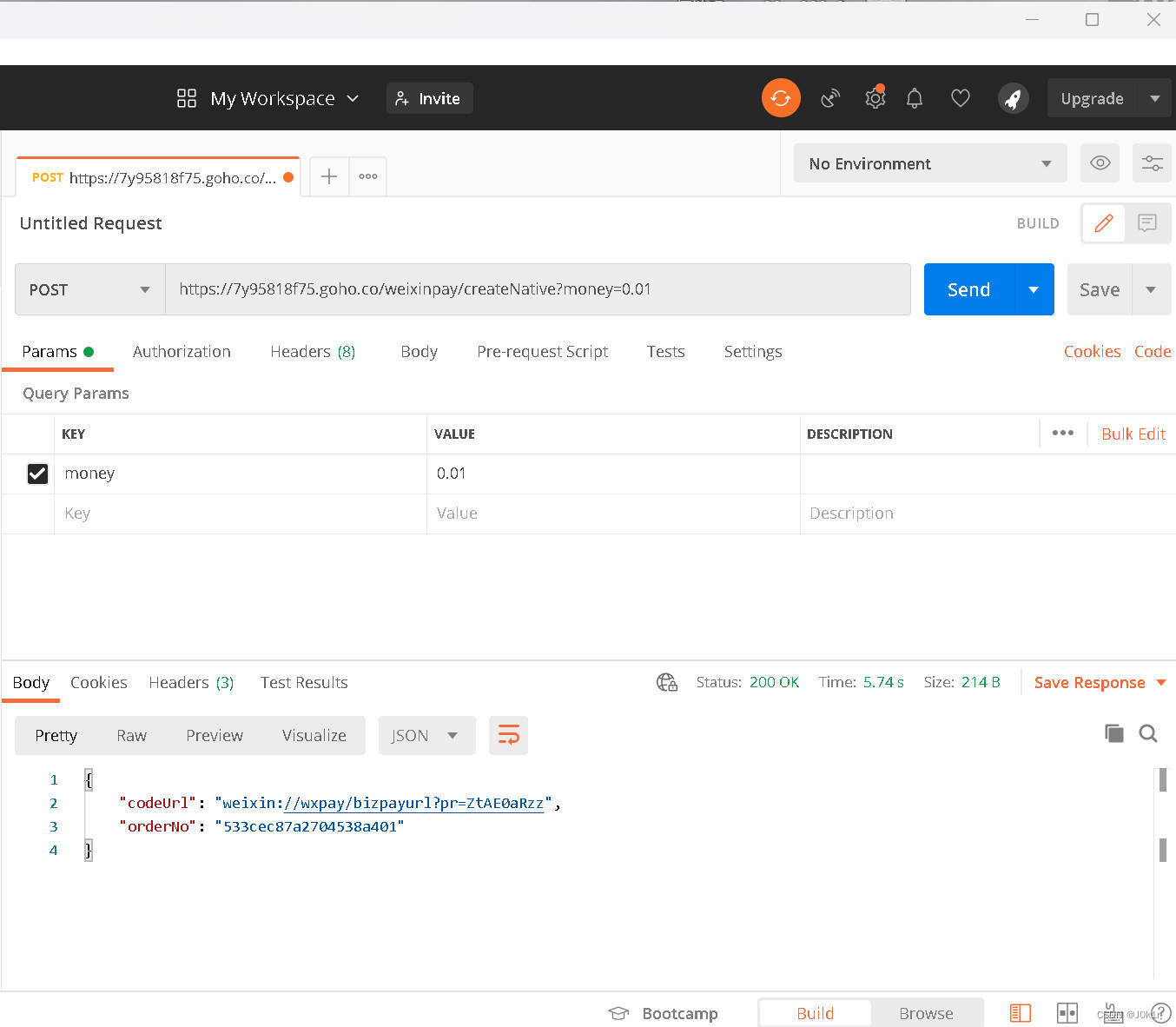
Task: Click the Upgrade button
Action: coord(1092,98)
